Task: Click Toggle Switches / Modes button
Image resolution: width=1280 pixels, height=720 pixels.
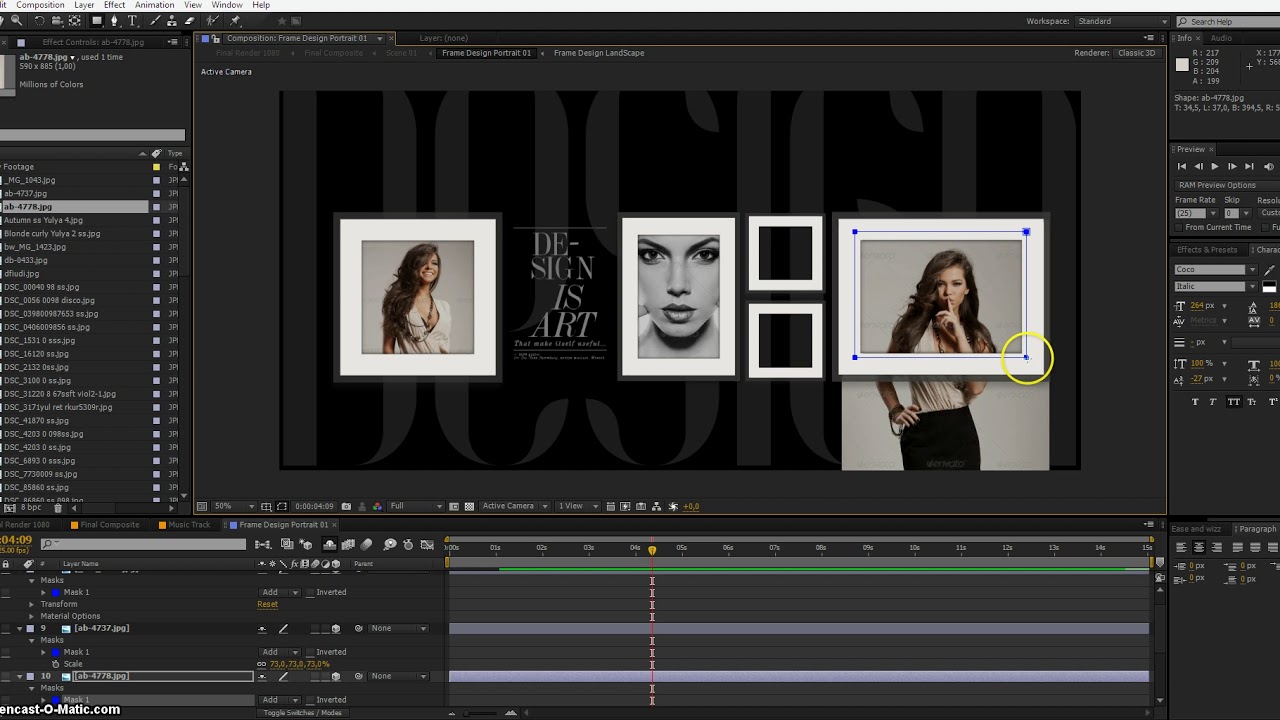Action: pos(303,713)
